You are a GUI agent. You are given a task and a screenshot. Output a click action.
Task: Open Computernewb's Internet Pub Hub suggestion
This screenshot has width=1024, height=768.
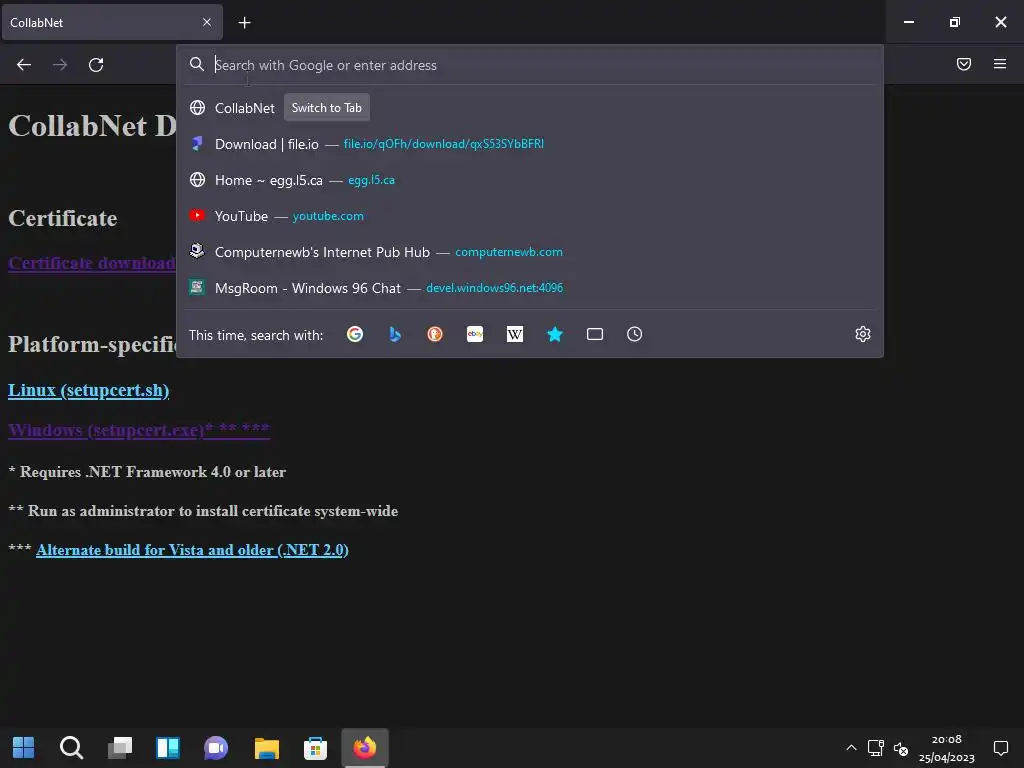530,251
